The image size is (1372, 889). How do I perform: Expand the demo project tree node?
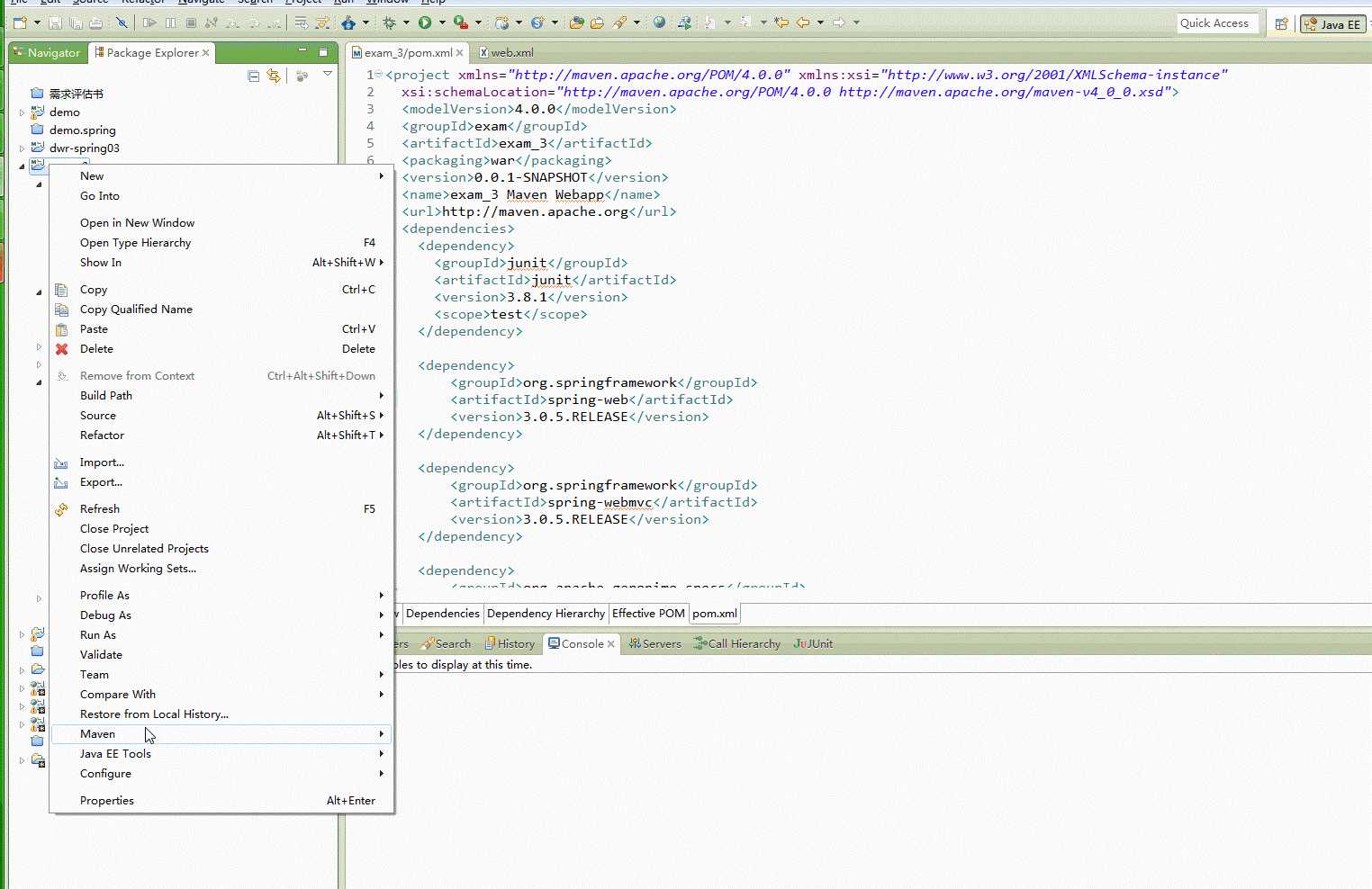[x=23, y=112]
